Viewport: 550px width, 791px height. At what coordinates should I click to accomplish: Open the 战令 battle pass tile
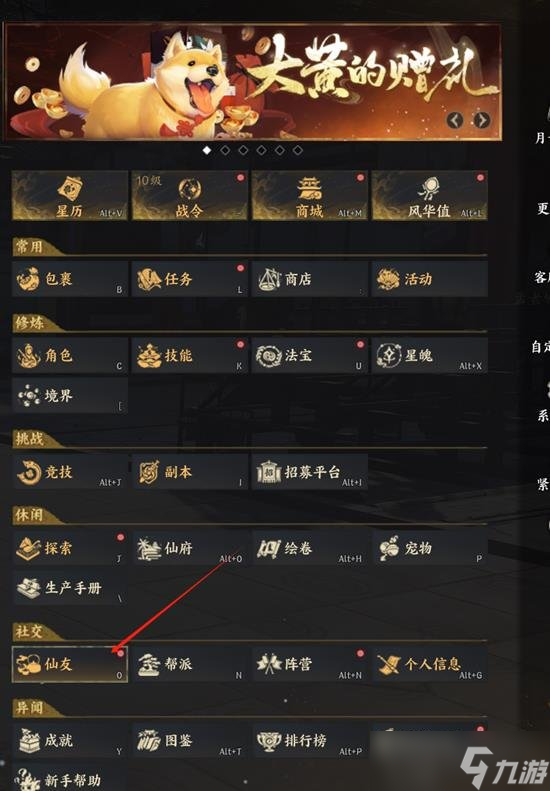[x=190, y=195]
